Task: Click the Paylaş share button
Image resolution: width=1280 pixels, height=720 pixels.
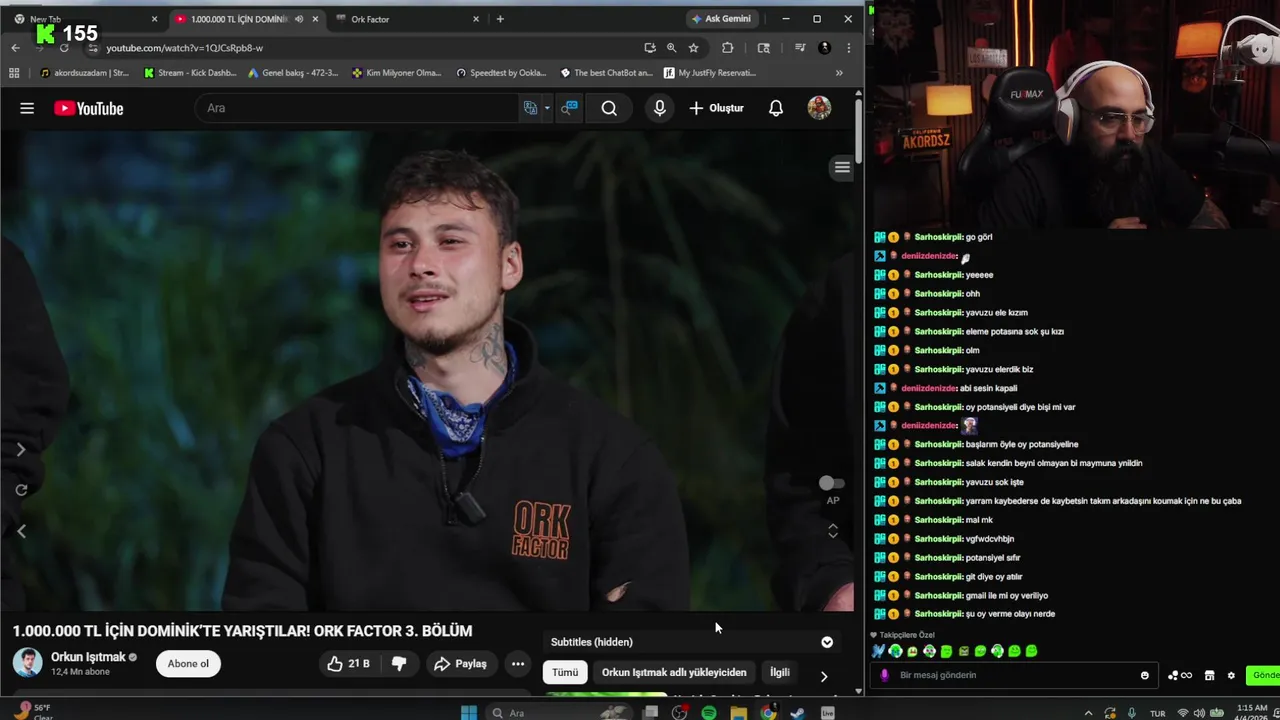Action: [460, 663]
